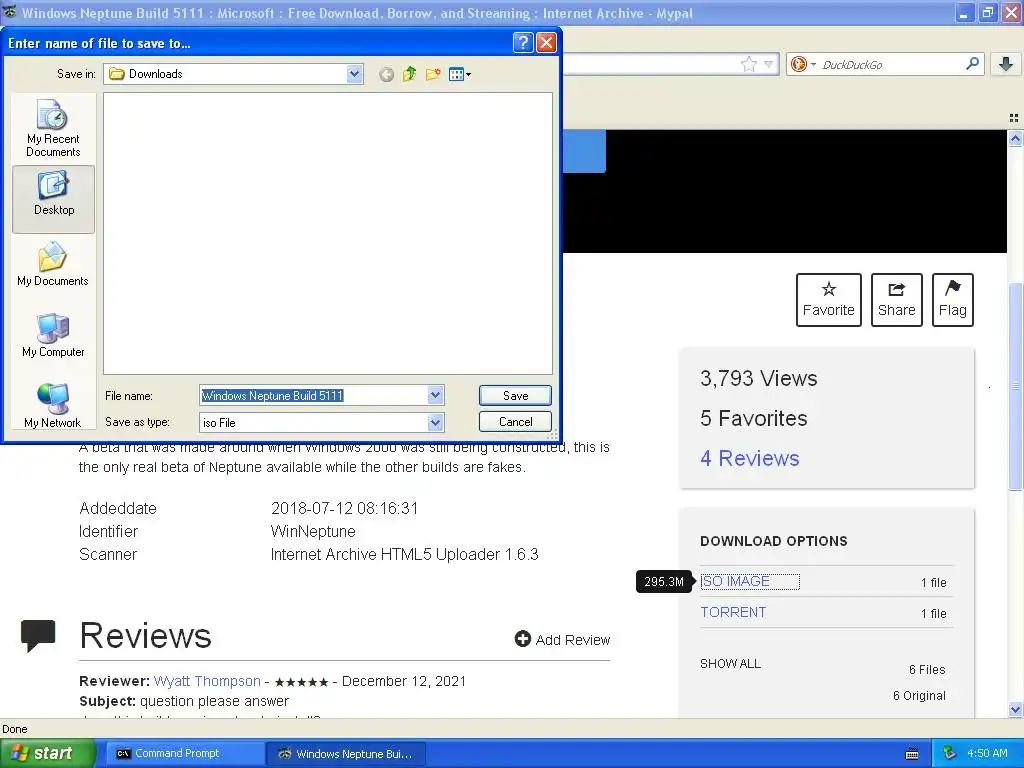
Task: Click the Favorite button
Action: coord(829,300)
